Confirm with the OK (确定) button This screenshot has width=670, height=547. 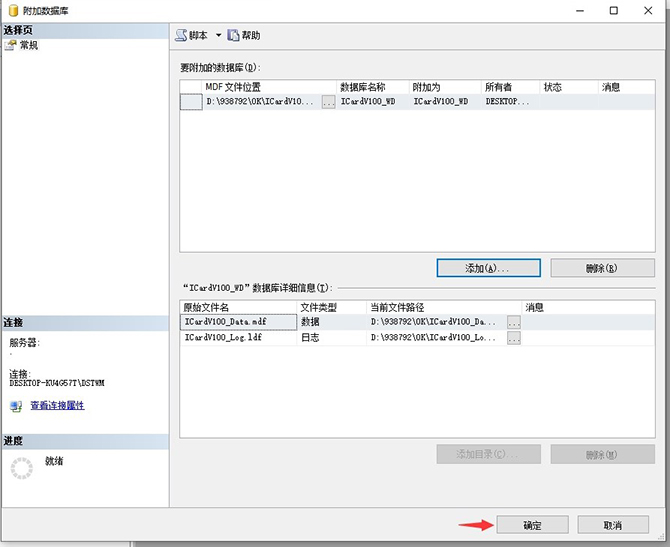[532, 525]
